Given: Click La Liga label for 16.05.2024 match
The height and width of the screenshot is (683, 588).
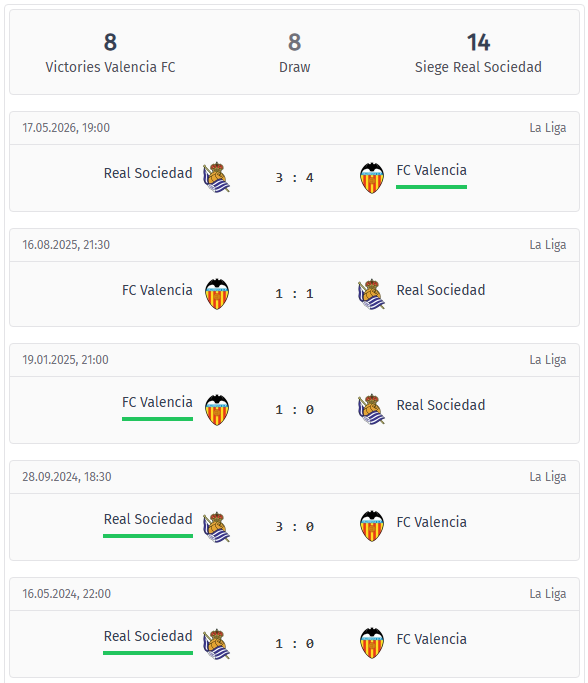Looking at the screenshot, I should [547, 594].
